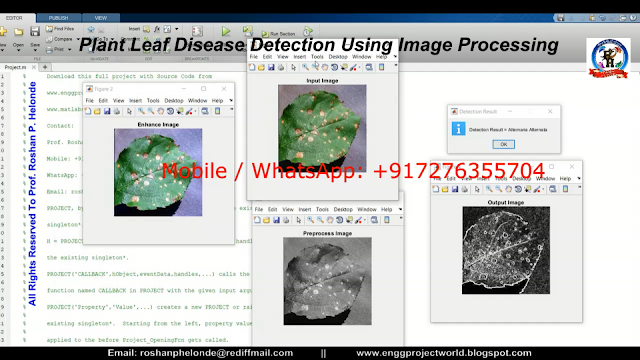This screenshot has height=360, width=640.
Task: Click the Insert Colorbar icon in Input Image toolbar
Action: pos(382,67)
